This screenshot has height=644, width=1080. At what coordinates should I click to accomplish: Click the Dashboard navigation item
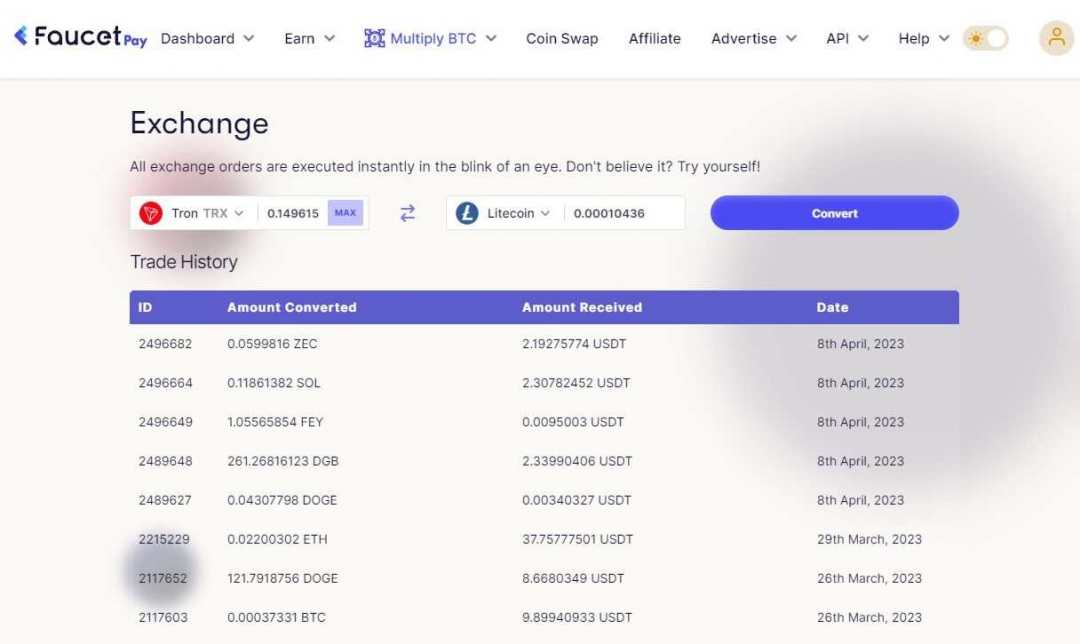click(x=199, y=38)
